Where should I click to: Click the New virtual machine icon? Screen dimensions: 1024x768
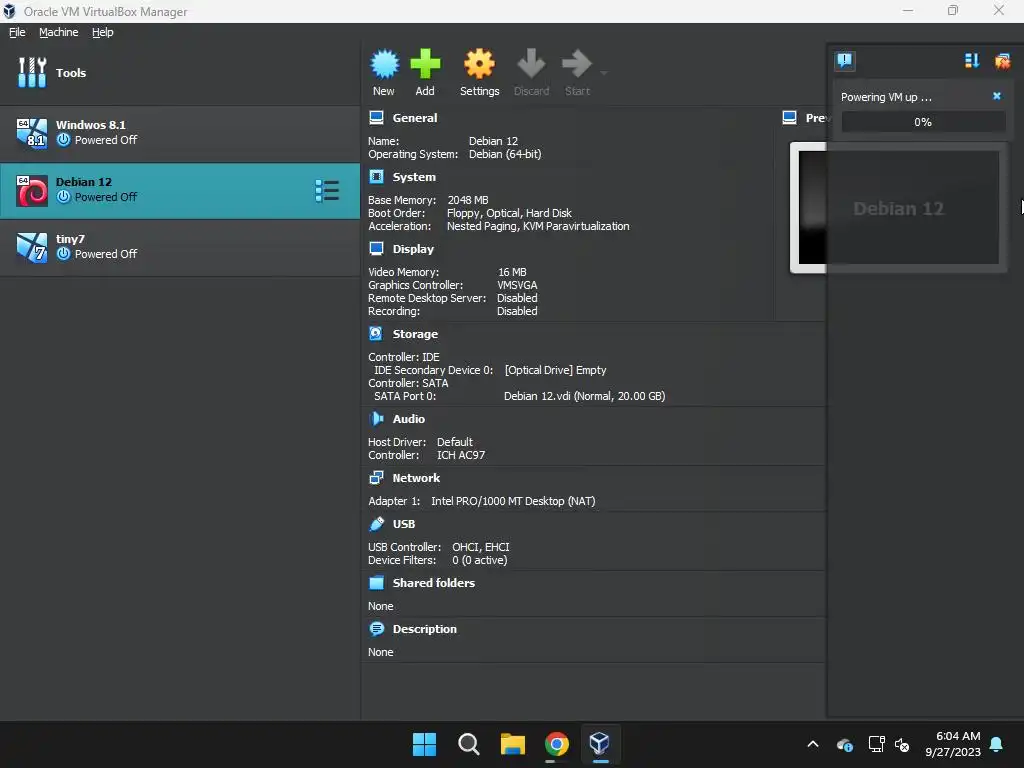pos(384,65)
